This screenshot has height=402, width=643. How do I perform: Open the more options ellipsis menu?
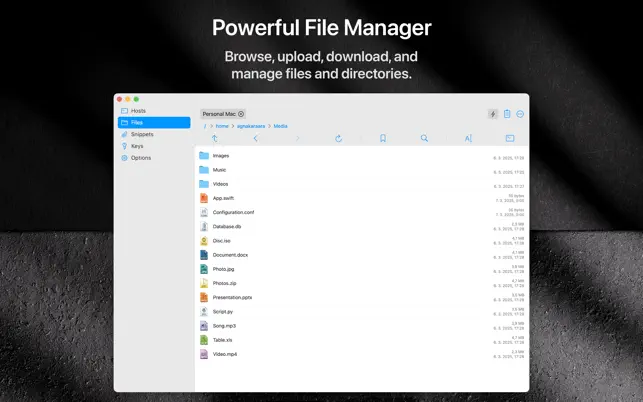[520, 114]
